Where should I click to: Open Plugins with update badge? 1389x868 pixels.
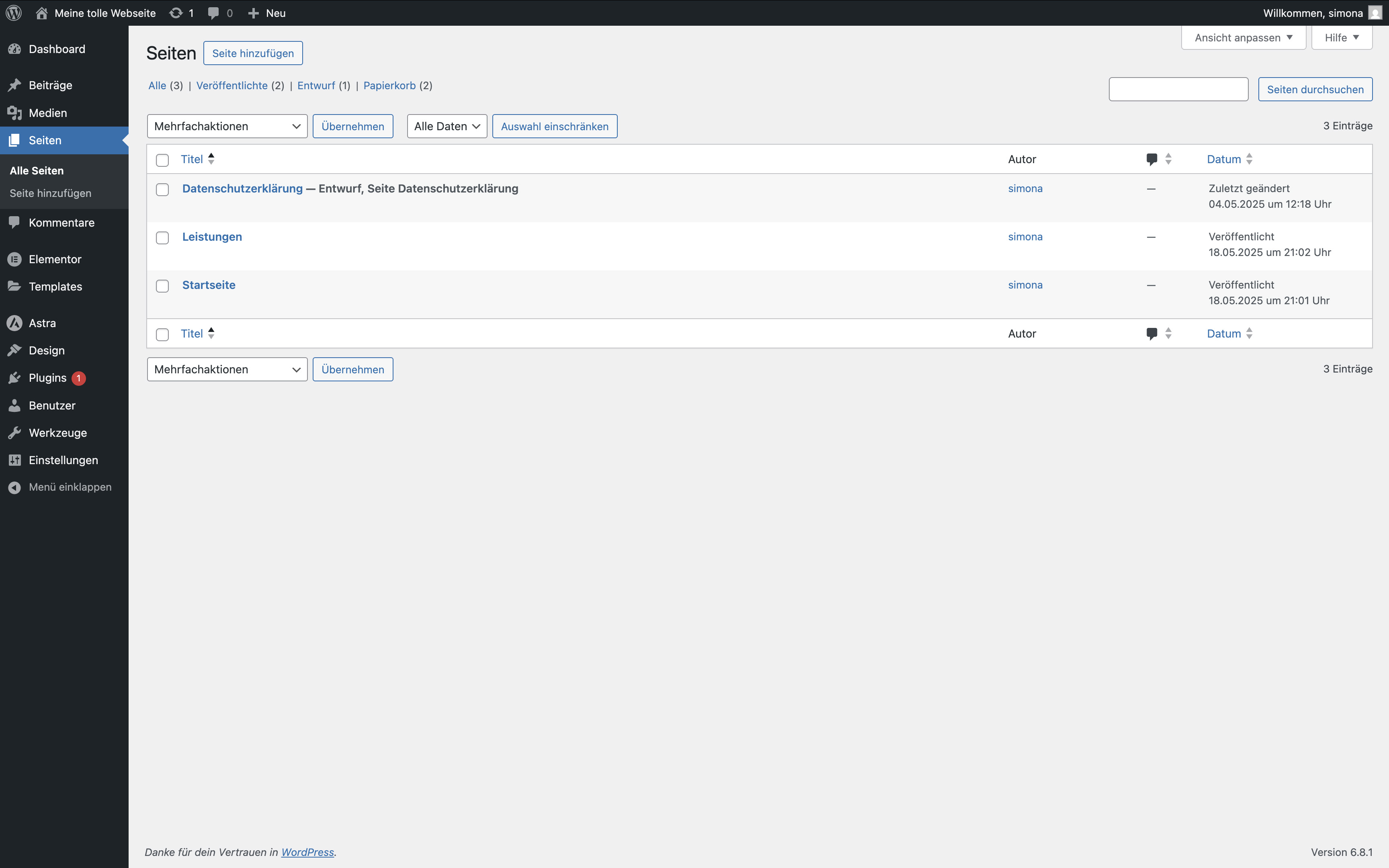pyautogui.click(x=48, y=378)
